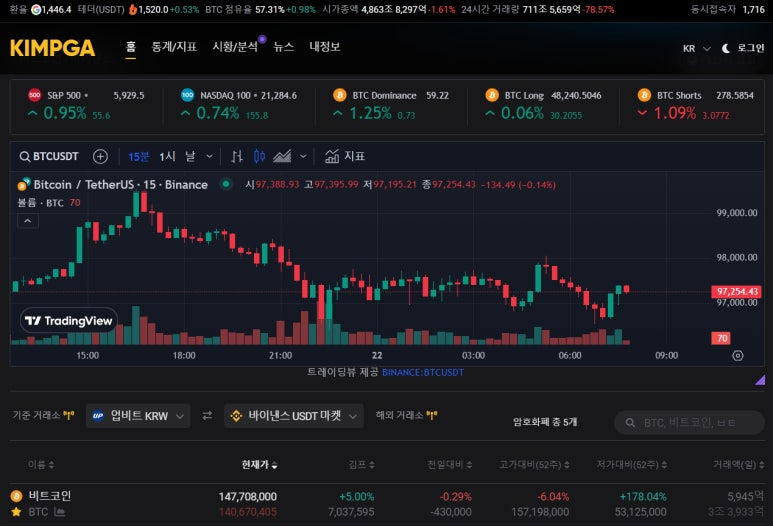This screenshot has width=773, height=526.
Task: Click the Google icon by 환율
Action: (x=36, y=9)
